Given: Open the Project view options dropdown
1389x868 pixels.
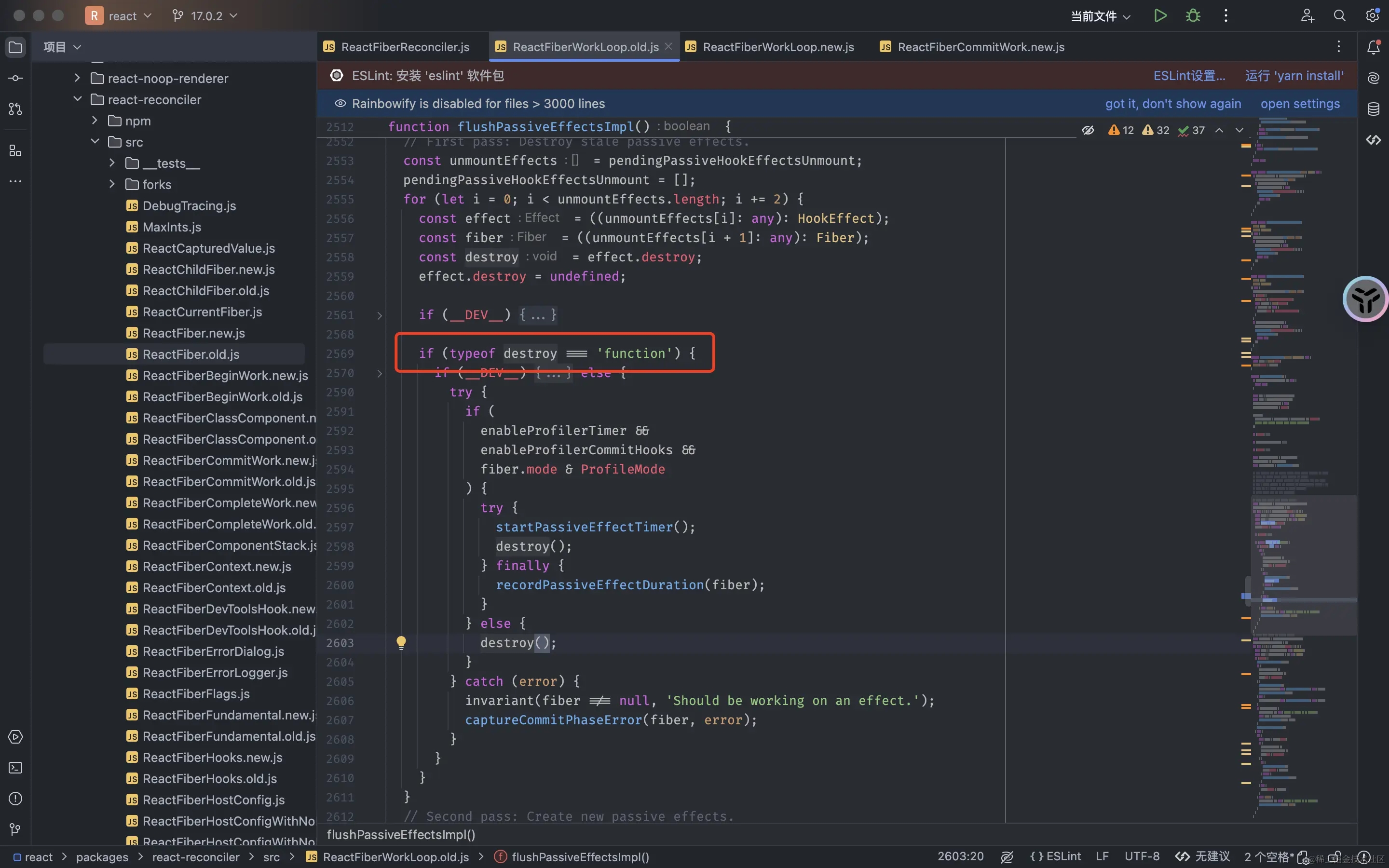Looking at the screenshot, I should pos(62,47).
